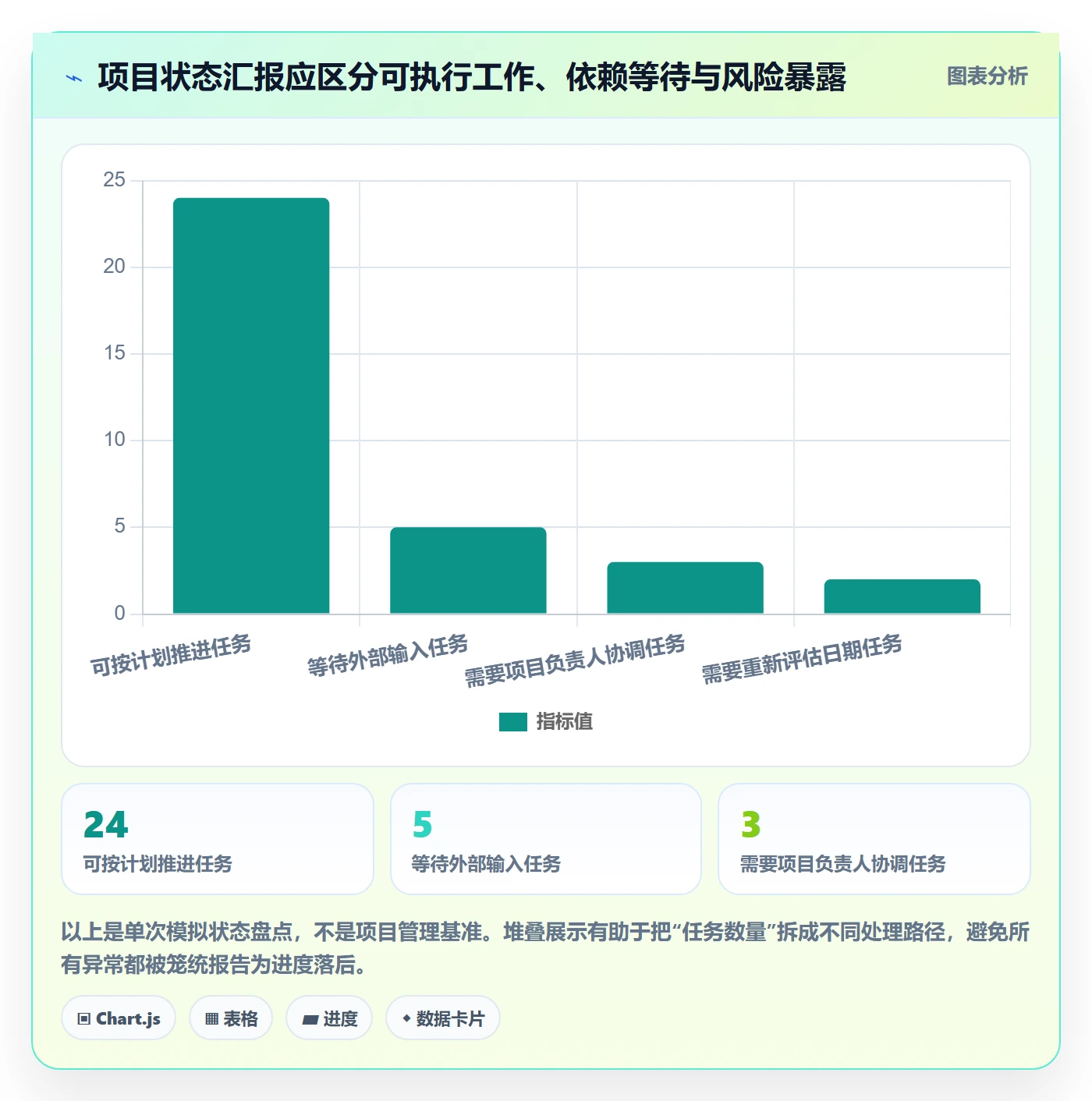Select the 需要重新评估日期任务 bar in chart
Viewport: 1092px width, 1101px height.
(902, 597)
